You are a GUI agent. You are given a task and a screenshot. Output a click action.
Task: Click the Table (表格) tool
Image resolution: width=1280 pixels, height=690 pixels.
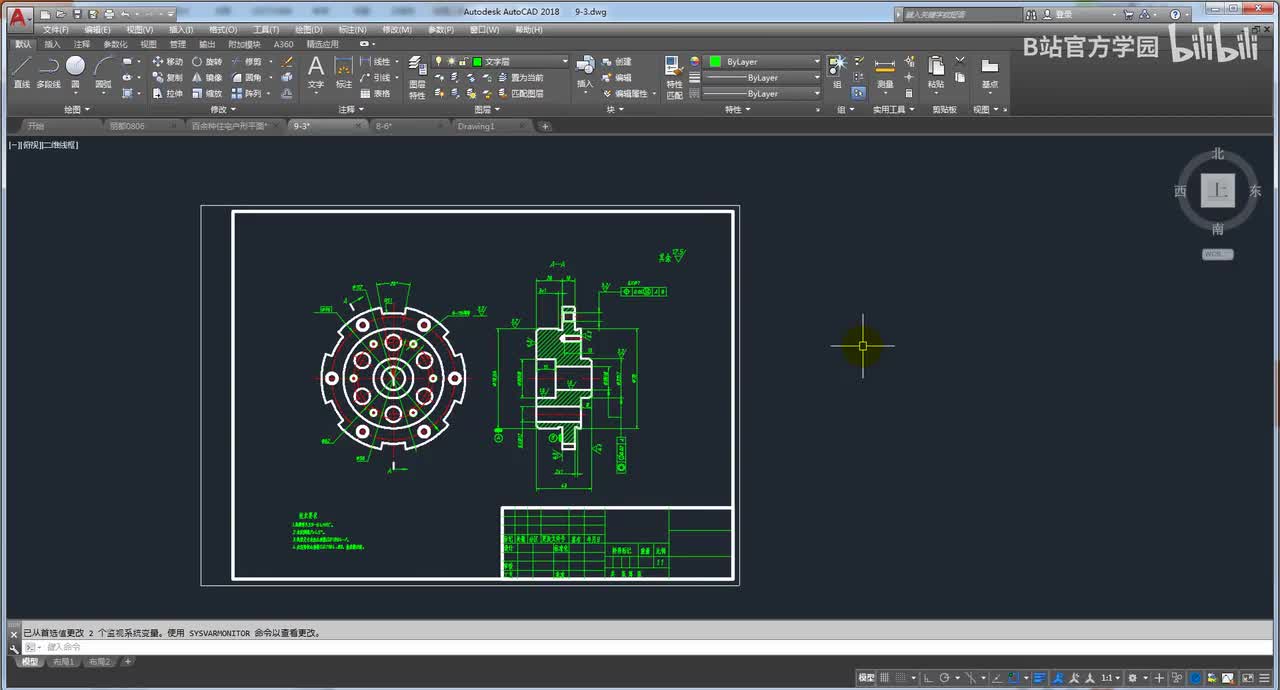coord(376,93)
